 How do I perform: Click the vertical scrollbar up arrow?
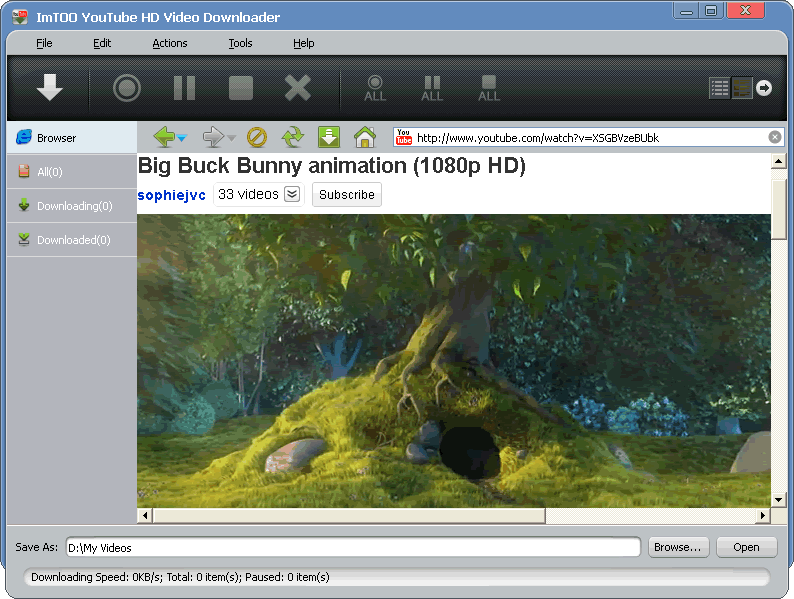tap(778, 162)
